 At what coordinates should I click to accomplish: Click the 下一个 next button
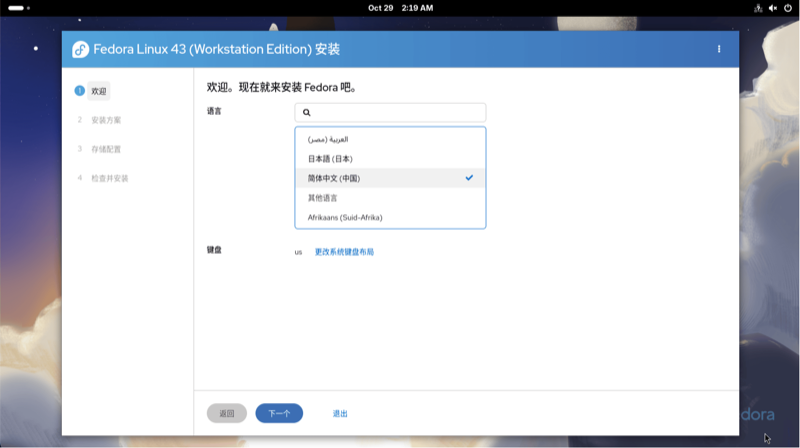tap(279, 413)
